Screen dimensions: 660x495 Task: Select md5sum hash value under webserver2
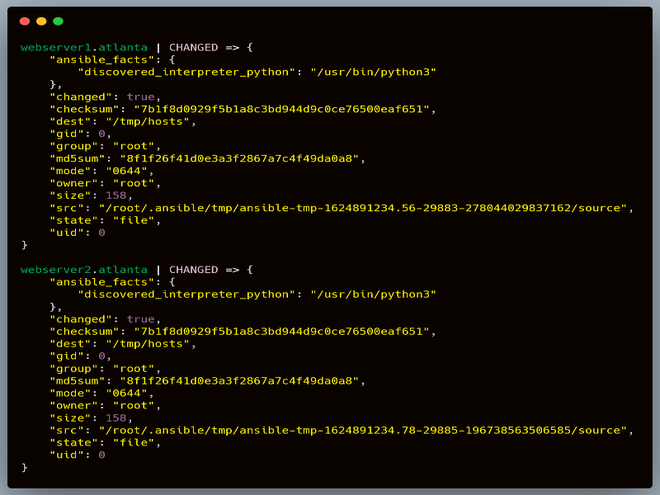239,381
